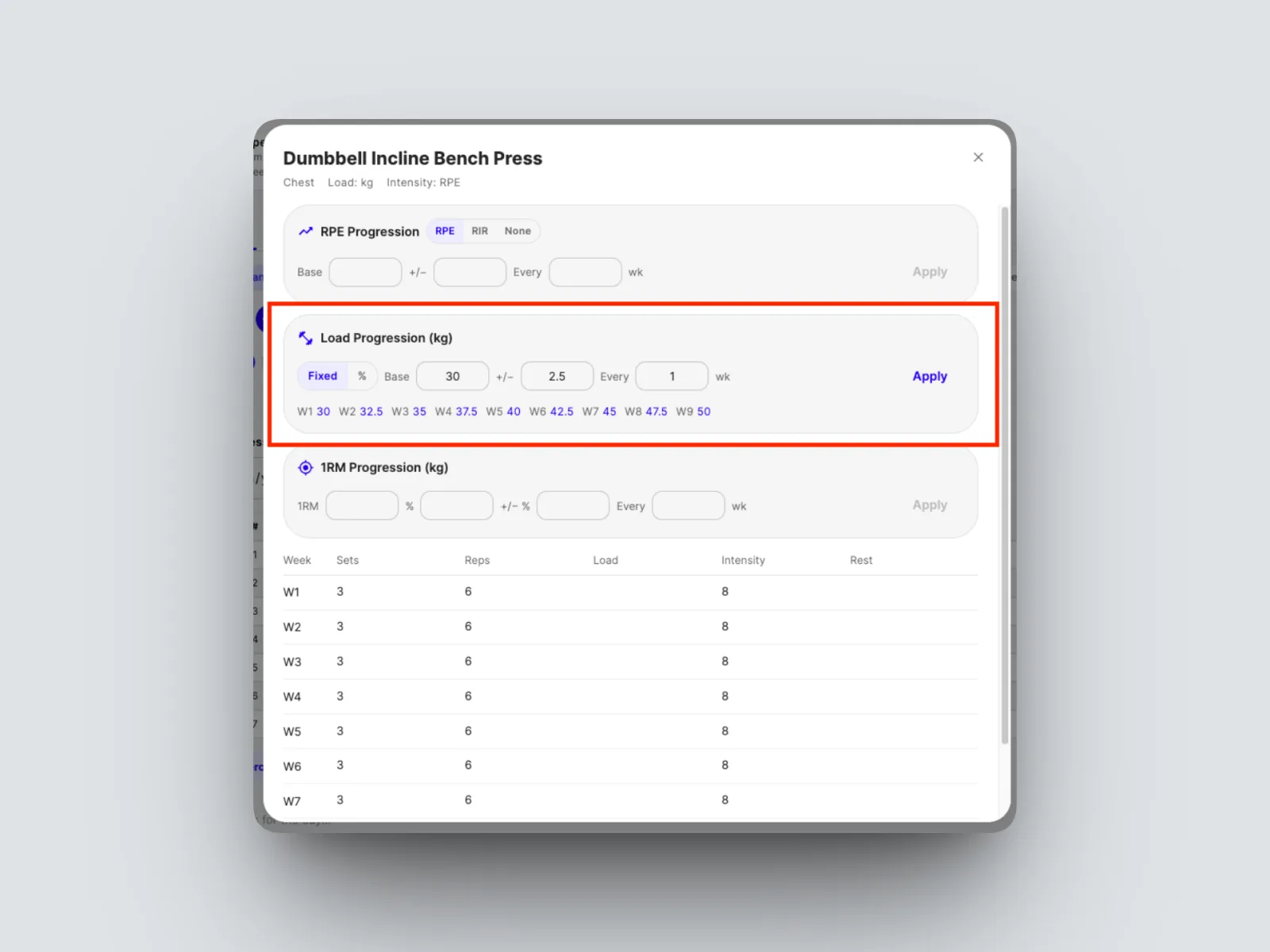Click the modal's vertical scrollbar
1270x952 pixels.
(1004, 476)
